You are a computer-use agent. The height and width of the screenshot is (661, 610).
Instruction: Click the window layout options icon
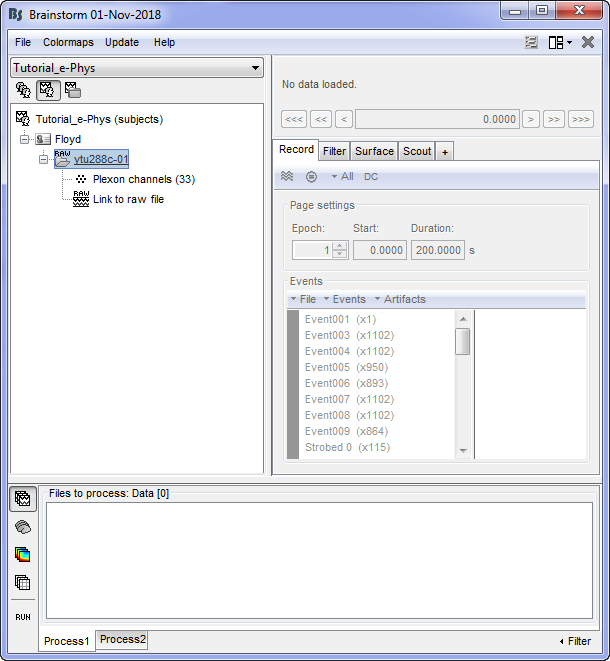tap(559, 42)
